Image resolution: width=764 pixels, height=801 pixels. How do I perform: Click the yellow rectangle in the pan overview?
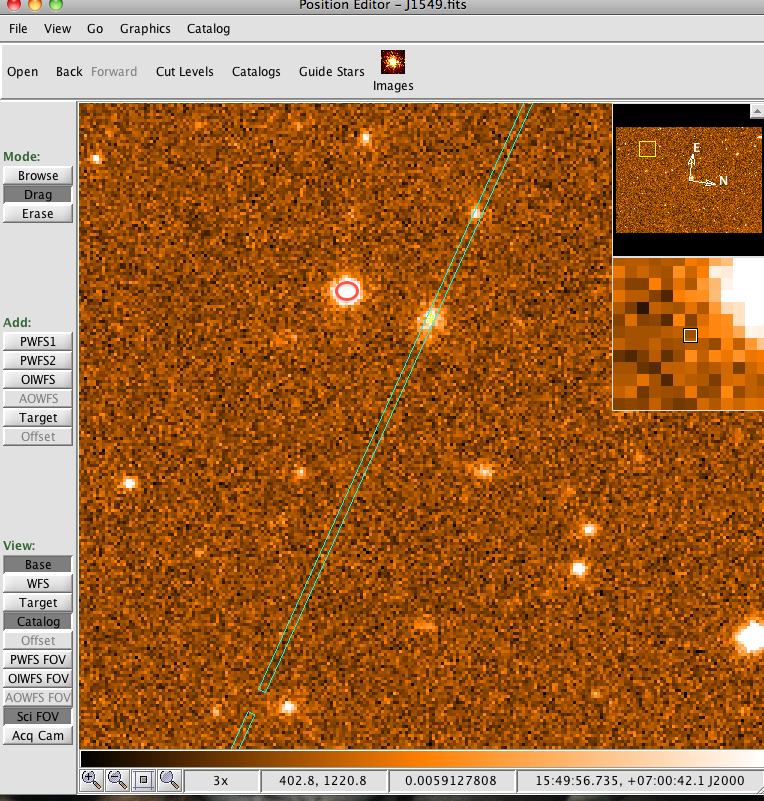coord(647,149)
